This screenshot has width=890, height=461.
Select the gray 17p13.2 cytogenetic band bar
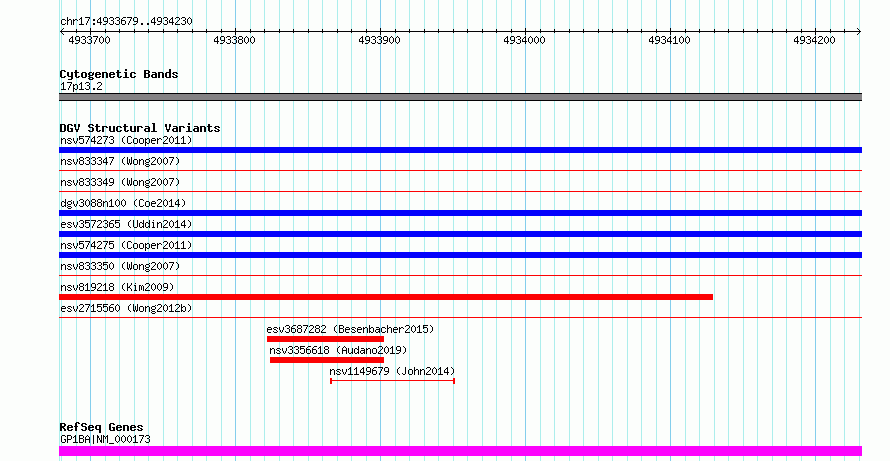pos(460,97)
